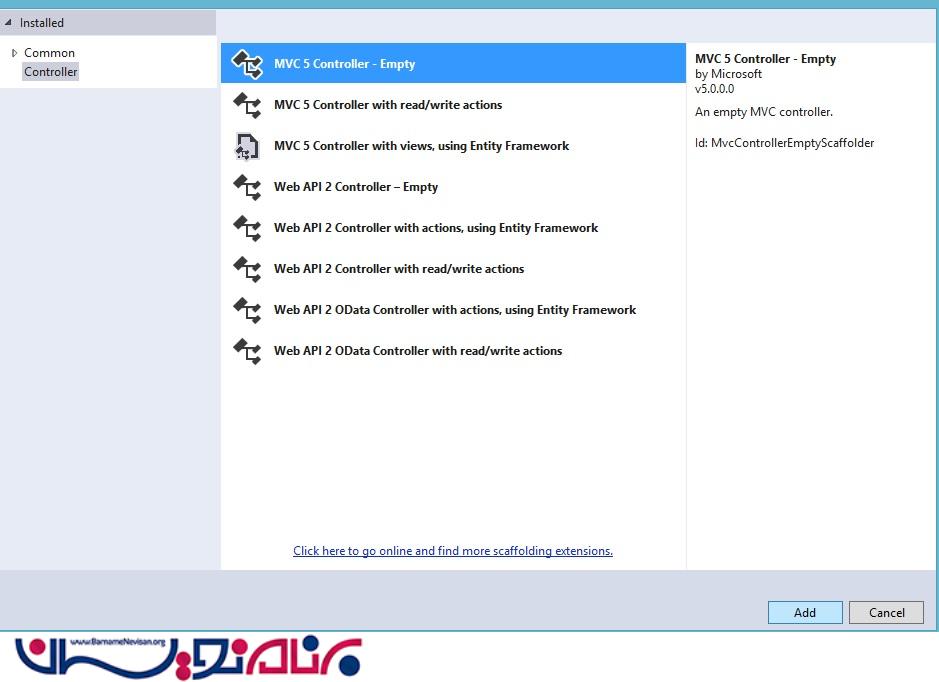Click the version v5.0.0.0 text
939x682 pixels.
[x=714, y=89]
